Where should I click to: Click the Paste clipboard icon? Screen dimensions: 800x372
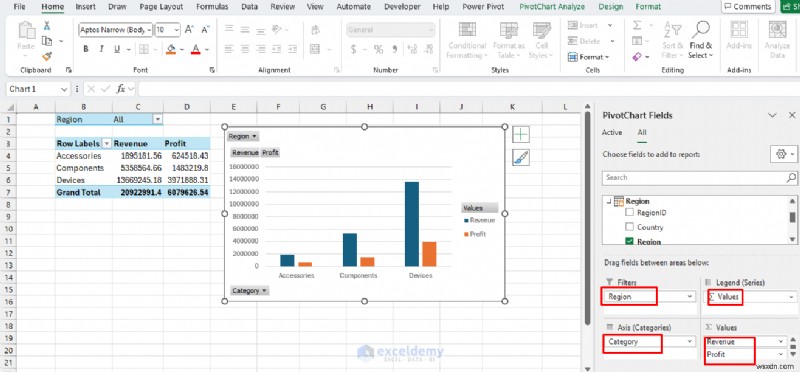(x=26, y=30)
